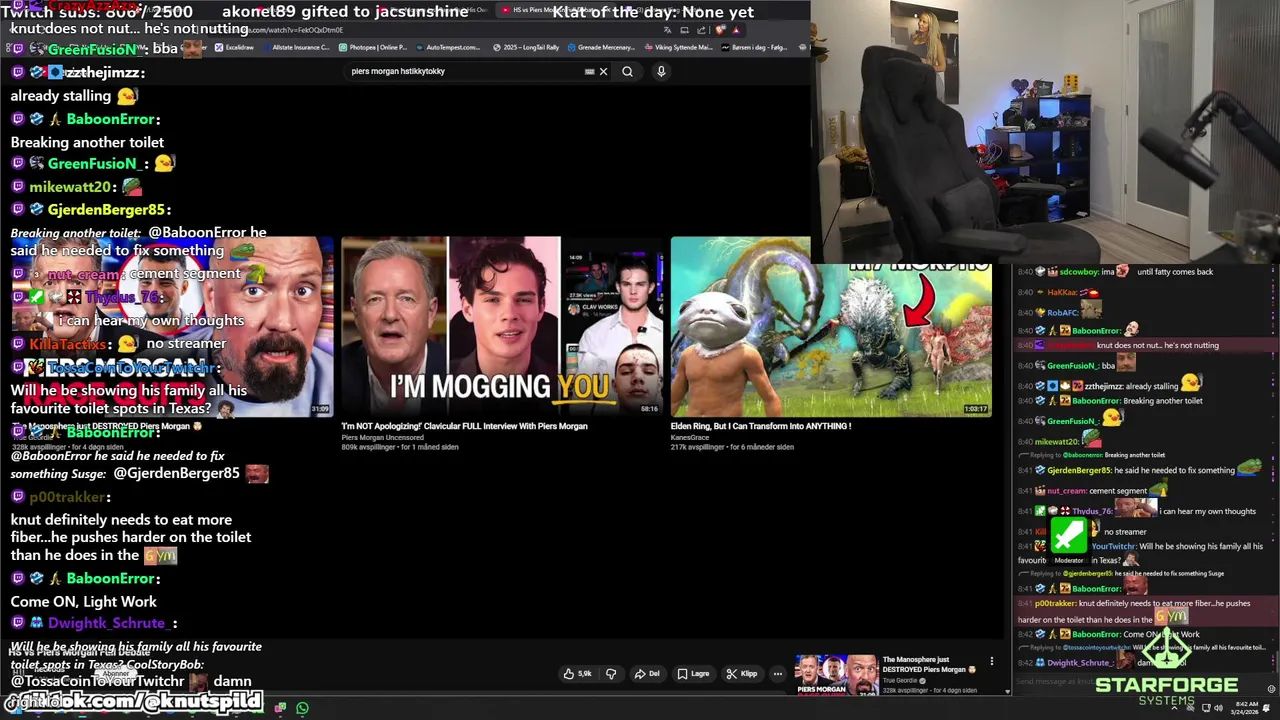Screen dimensions: 1280x720
Task: Save the video with the Lagre button
Action: 693,674
